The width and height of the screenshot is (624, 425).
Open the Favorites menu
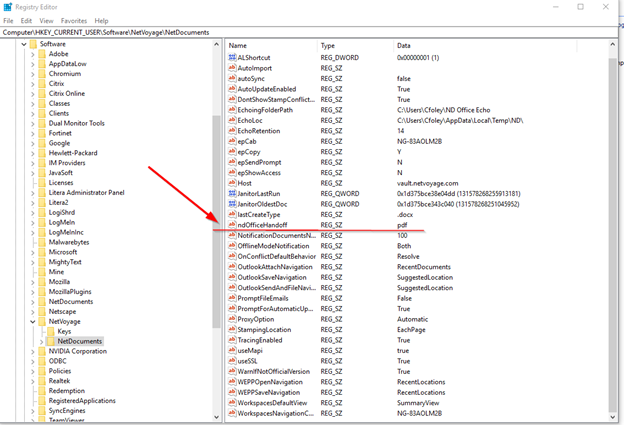pos(74,21)
